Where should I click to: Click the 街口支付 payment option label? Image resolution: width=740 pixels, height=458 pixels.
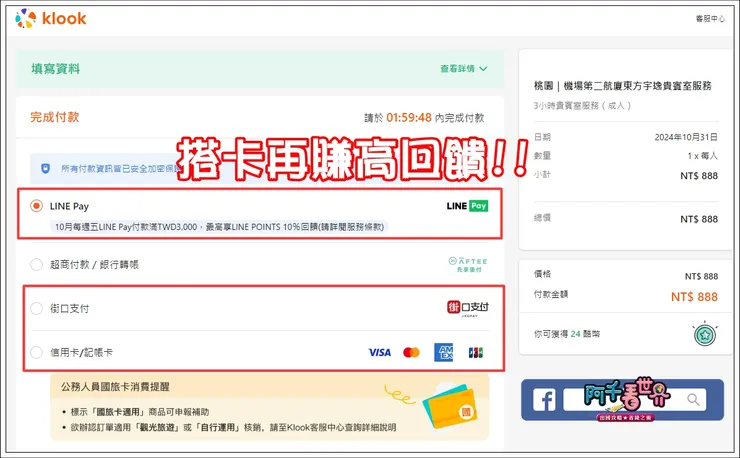(x=69, y=309)
